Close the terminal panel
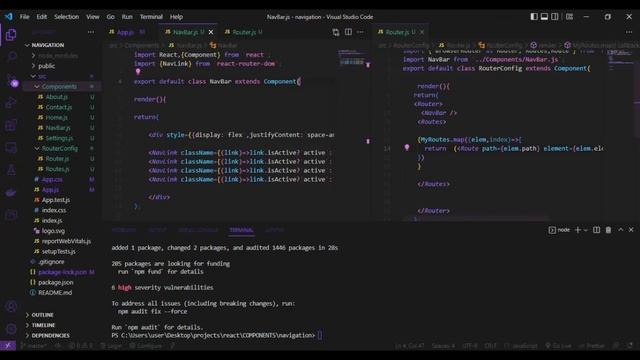 [631, 230]
